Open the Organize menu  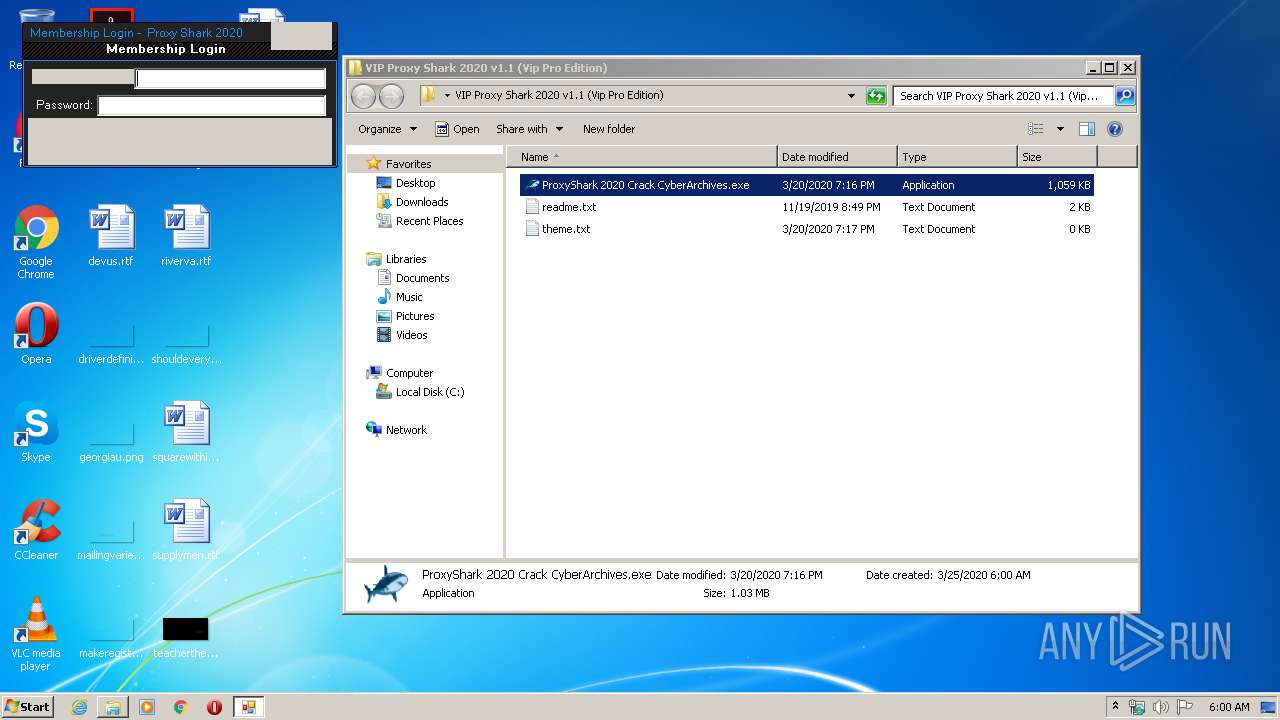coord(387,129)
